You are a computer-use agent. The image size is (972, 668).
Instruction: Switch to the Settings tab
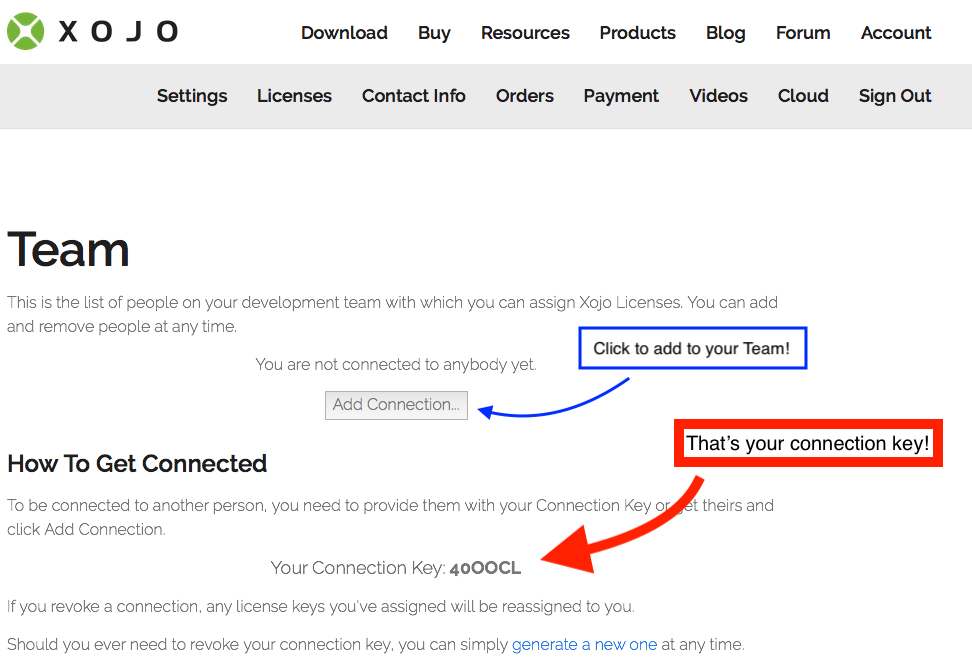pos(192,96)
